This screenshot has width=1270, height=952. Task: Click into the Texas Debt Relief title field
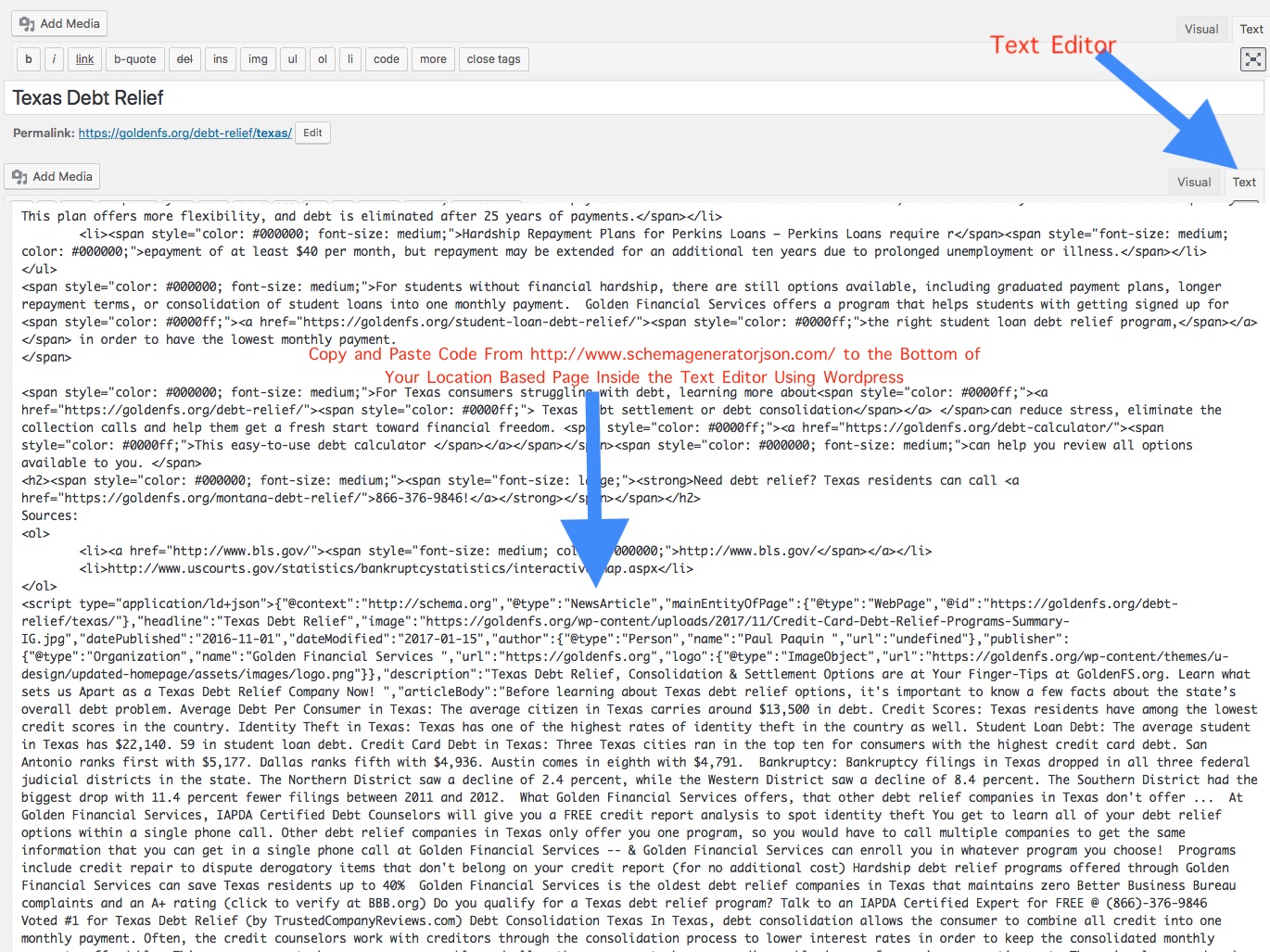(634, 98)
